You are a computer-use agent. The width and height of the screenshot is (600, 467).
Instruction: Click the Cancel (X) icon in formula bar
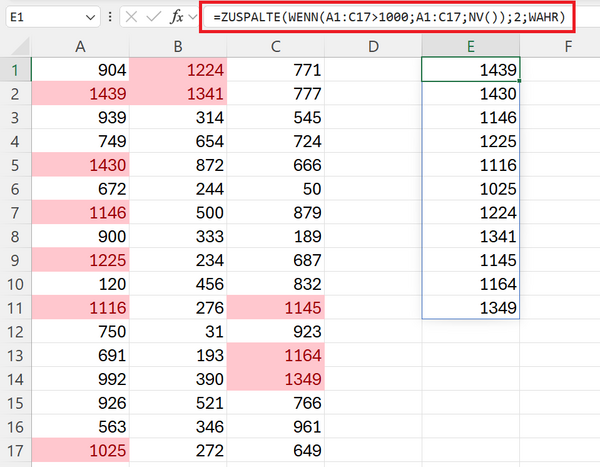click(132, 17)
